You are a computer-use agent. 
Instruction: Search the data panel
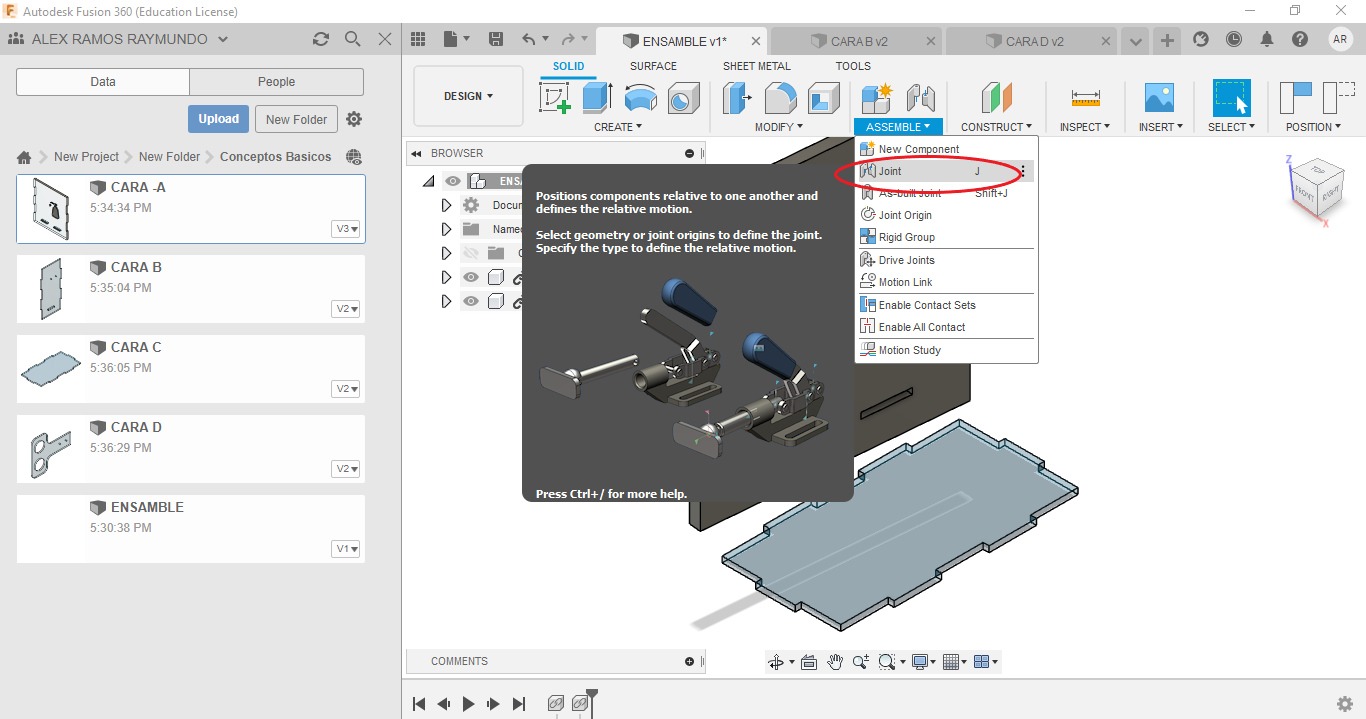click(353, 39)
